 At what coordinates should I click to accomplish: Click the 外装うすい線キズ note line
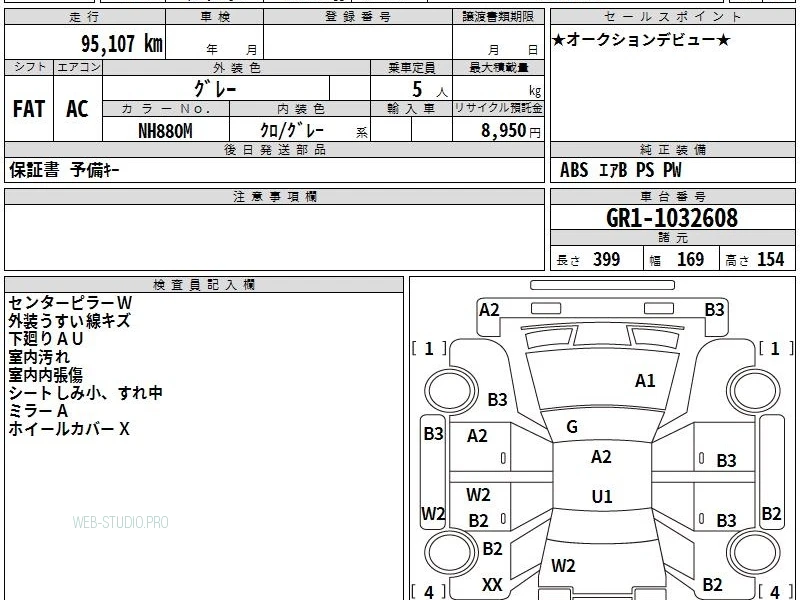click(x=69, y=321)
